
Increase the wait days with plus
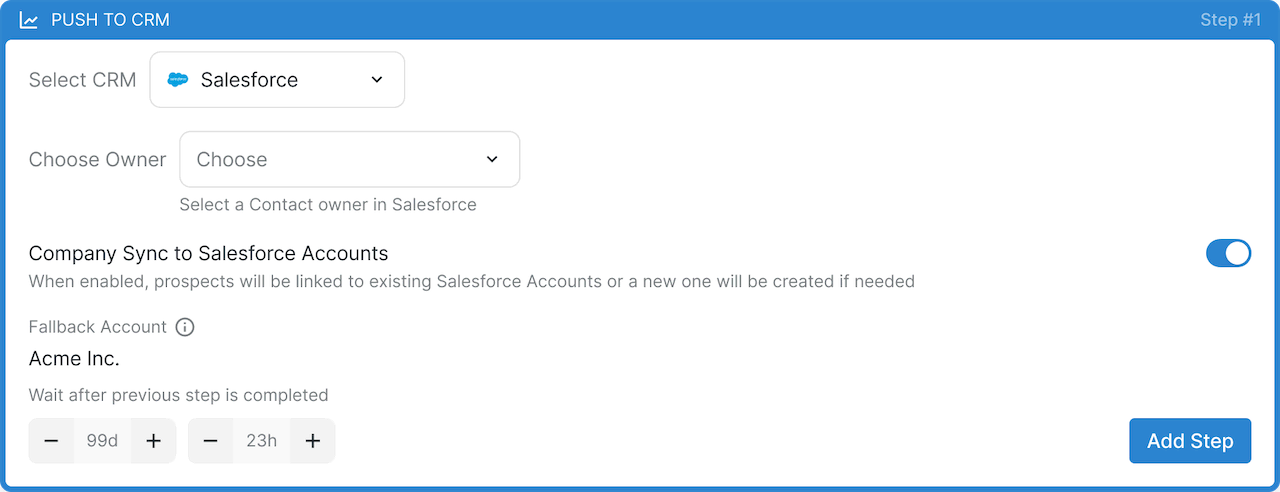(153, 441)
